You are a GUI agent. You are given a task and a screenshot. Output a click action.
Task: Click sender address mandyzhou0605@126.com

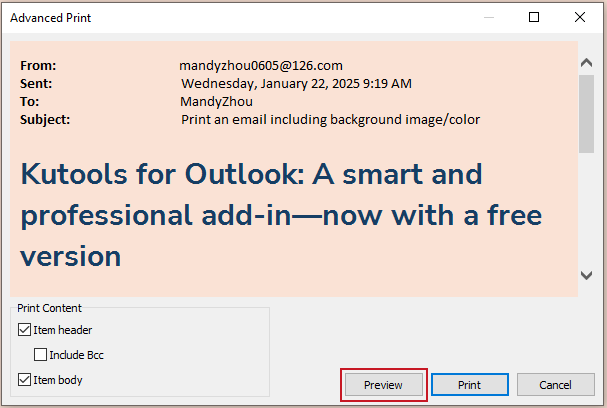point(261,65)
